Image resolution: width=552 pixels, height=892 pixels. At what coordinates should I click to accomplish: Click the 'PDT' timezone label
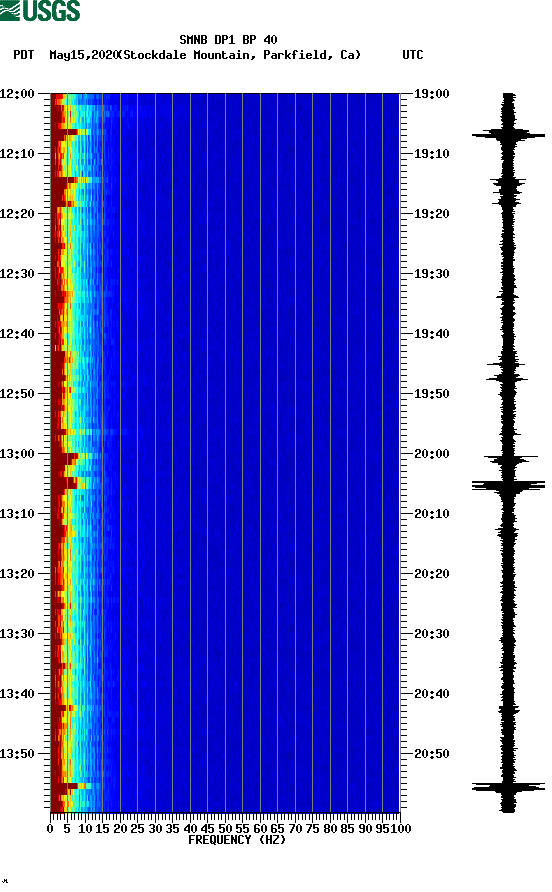(23, 55)
